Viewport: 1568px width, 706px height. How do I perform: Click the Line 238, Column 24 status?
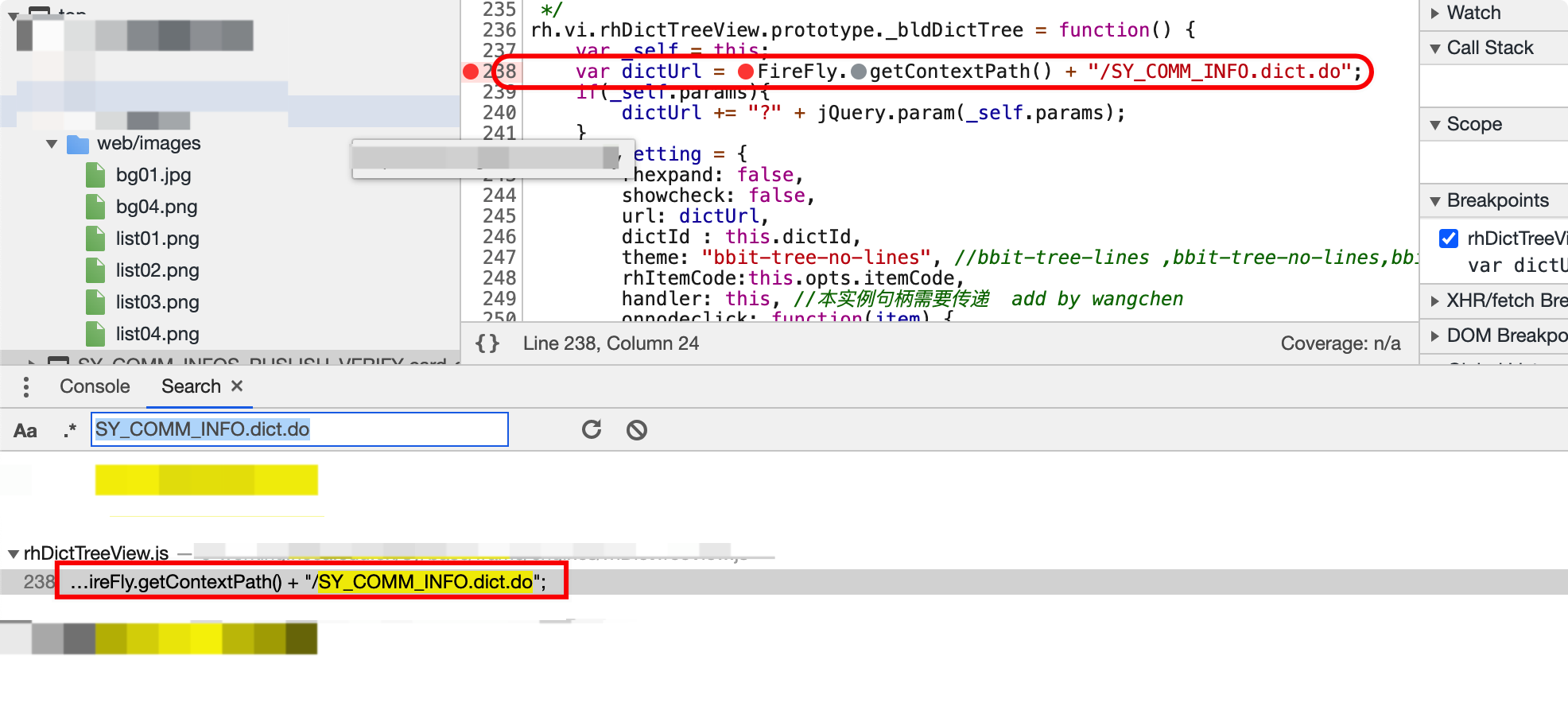click(611, 343)
